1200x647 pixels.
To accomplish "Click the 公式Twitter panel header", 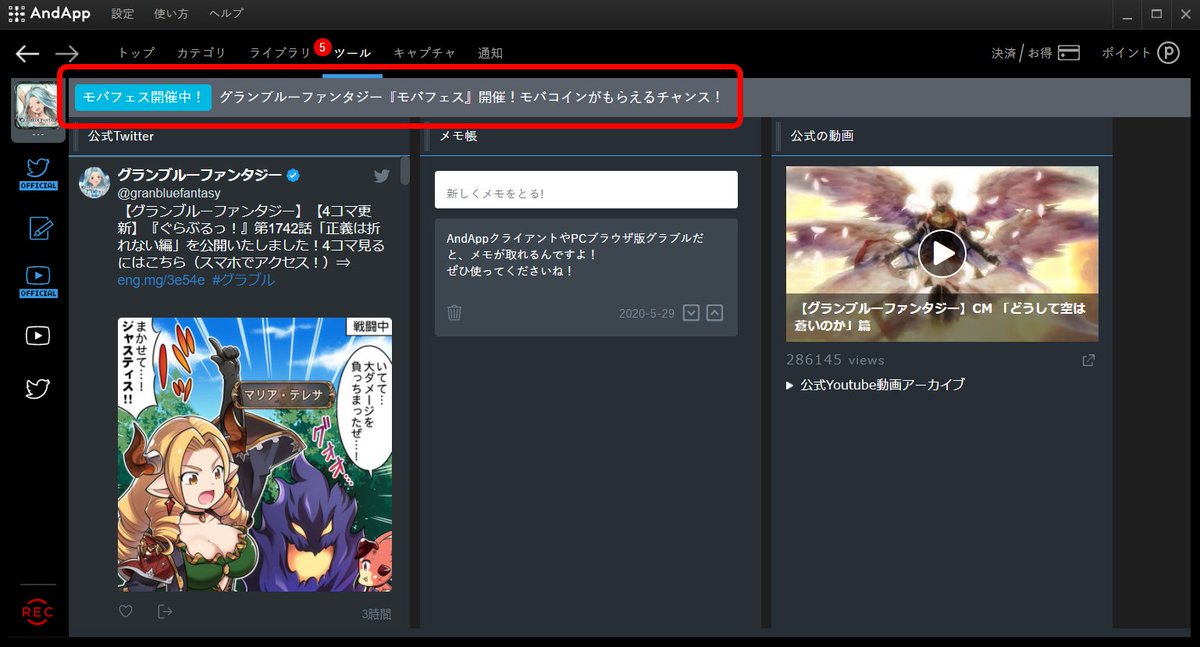I will [x=120, y=136].
